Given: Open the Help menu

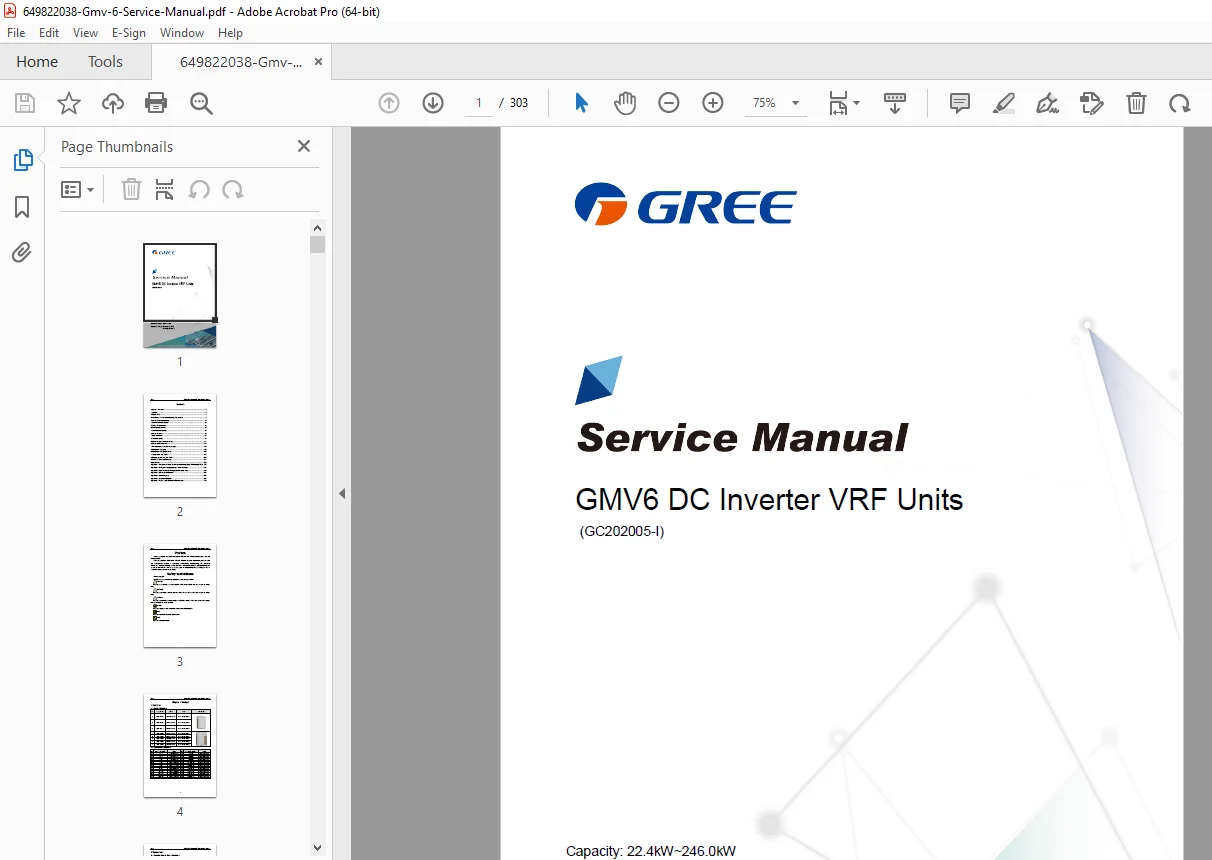Looking at the screenshot, I should [x=230, y=33].
